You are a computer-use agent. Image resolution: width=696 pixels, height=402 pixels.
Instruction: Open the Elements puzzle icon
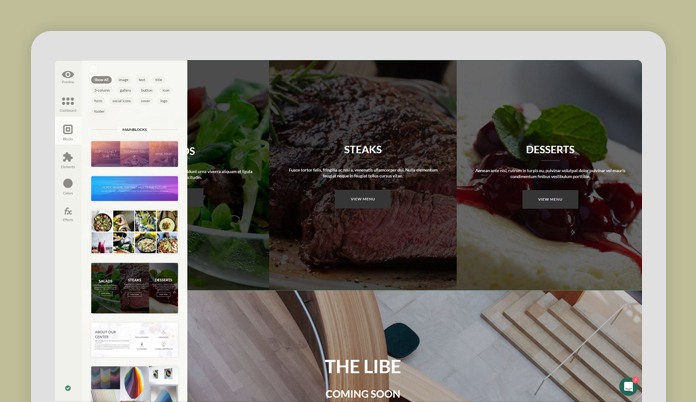coord(68,157)
